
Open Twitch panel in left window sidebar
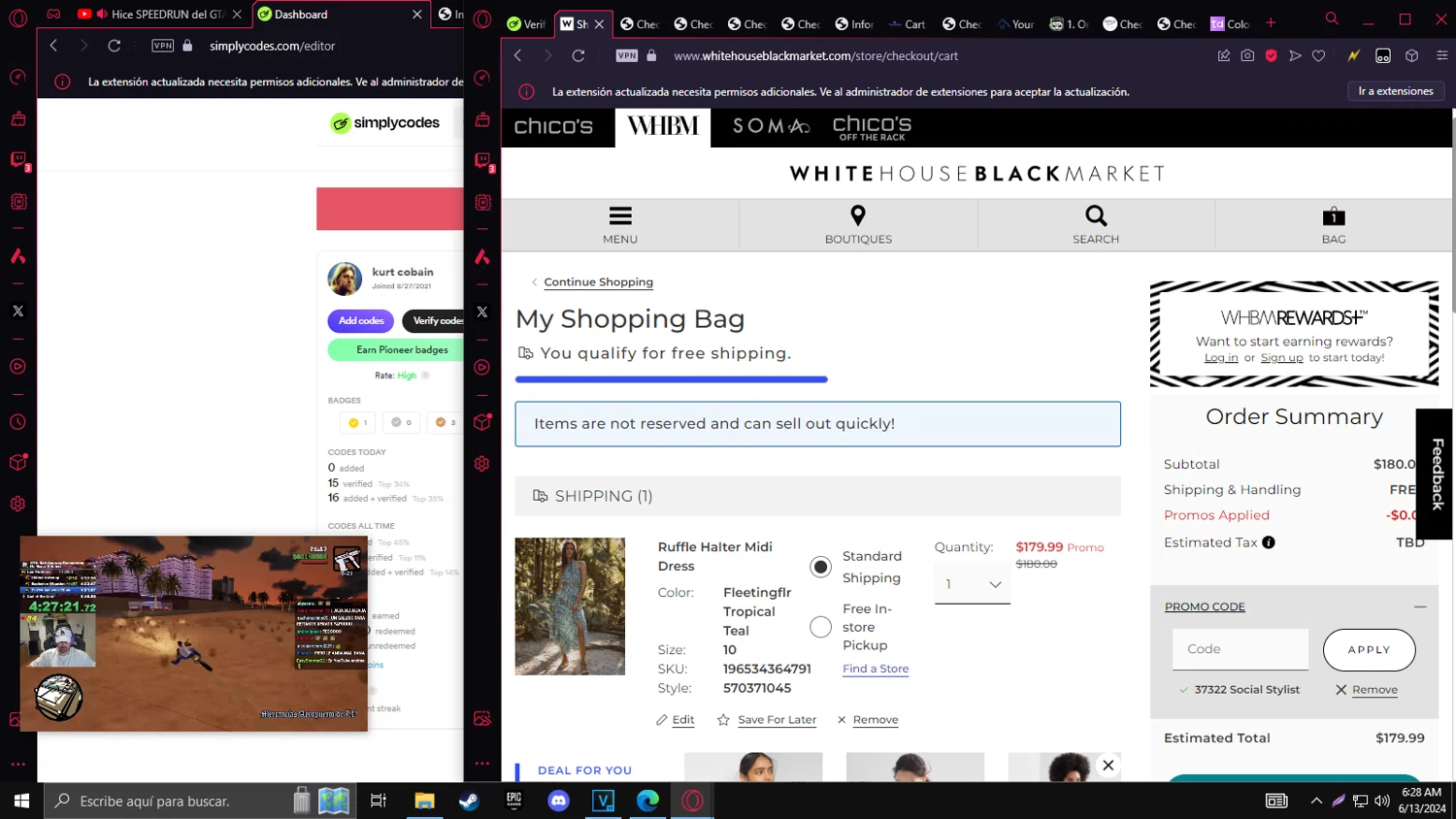[x=17, y=160]
